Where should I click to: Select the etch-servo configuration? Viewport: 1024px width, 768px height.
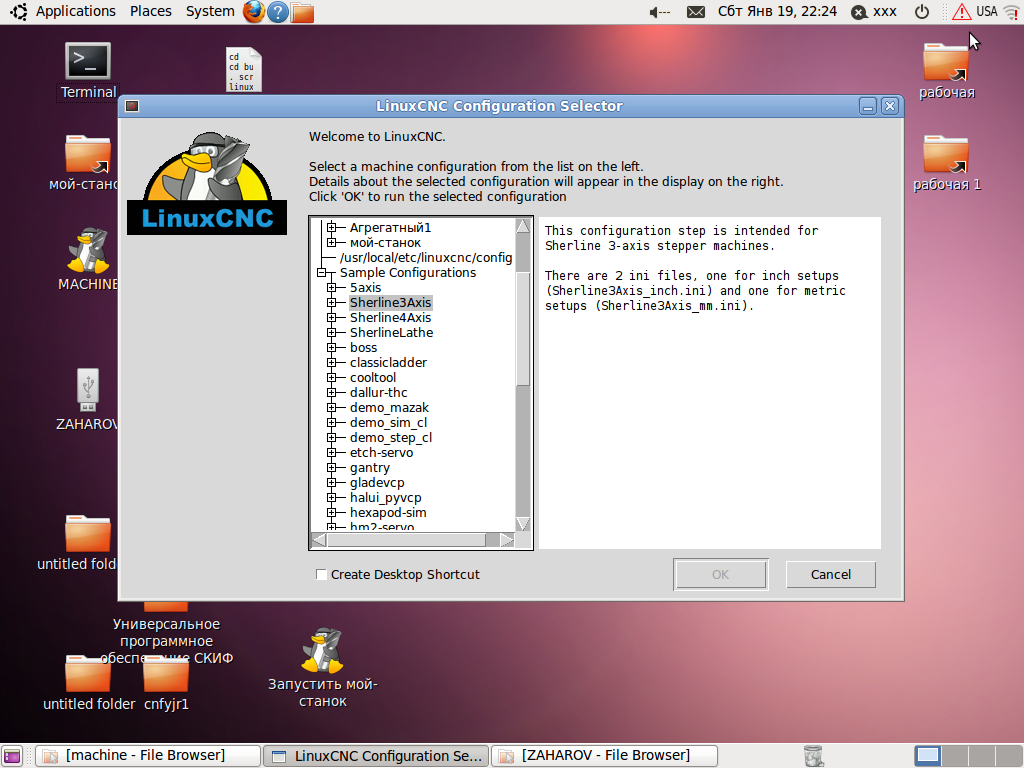[x=381, y=453]
